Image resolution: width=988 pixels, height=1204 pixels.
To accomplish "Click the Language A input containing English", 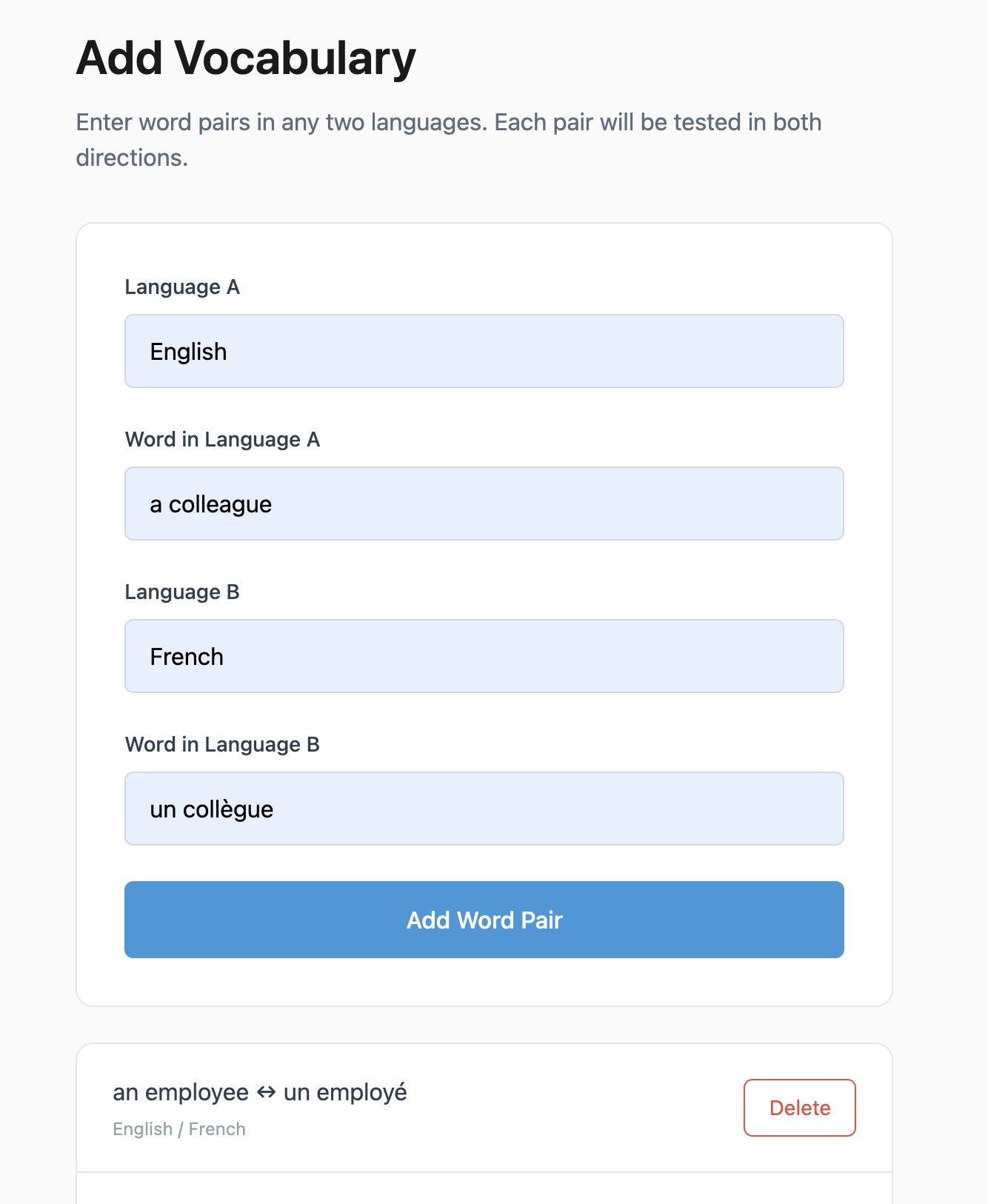I will pos(484,351).
